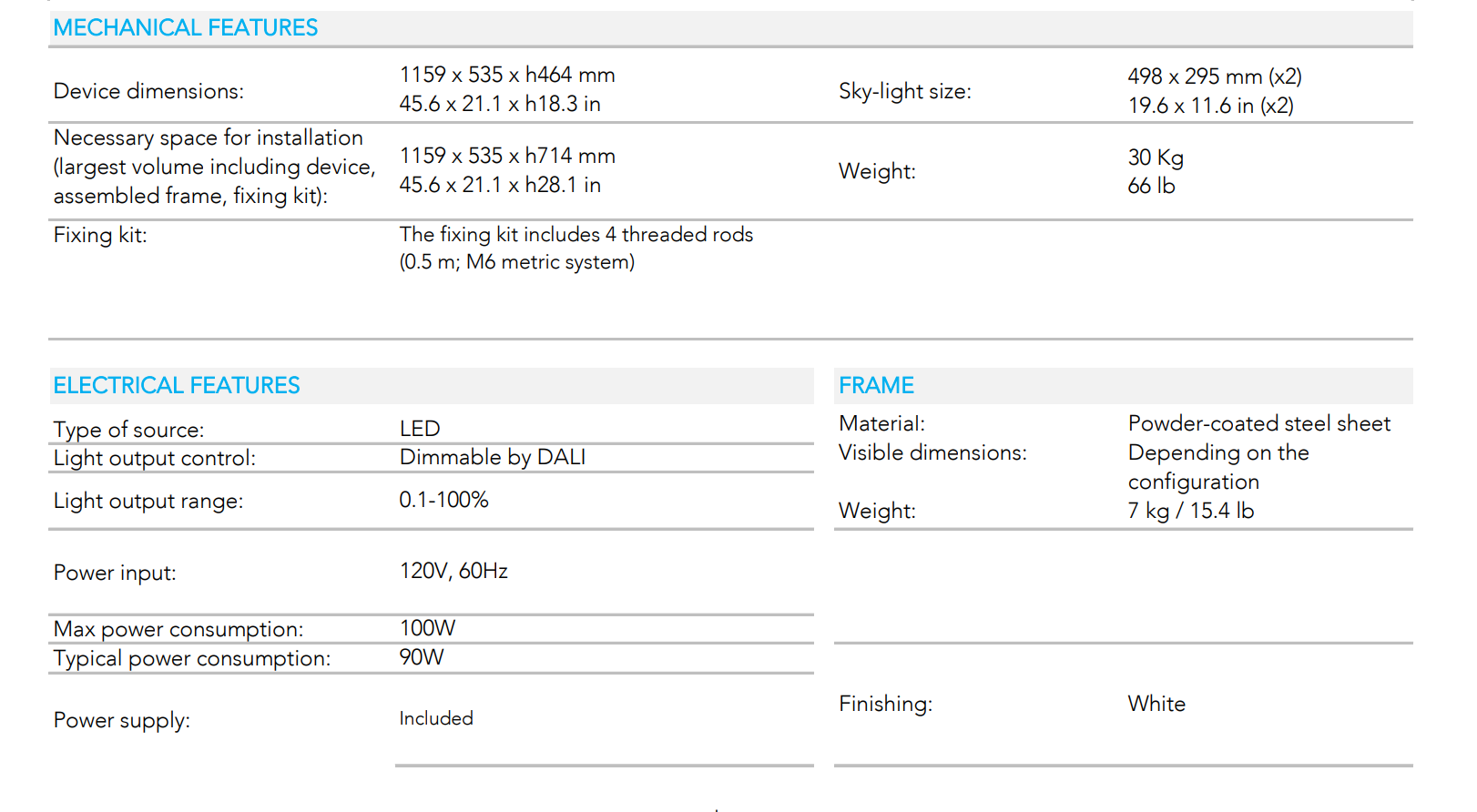
Task: Click the Device dimensions label
Action: pyautogui.click(x=148, y=91)
